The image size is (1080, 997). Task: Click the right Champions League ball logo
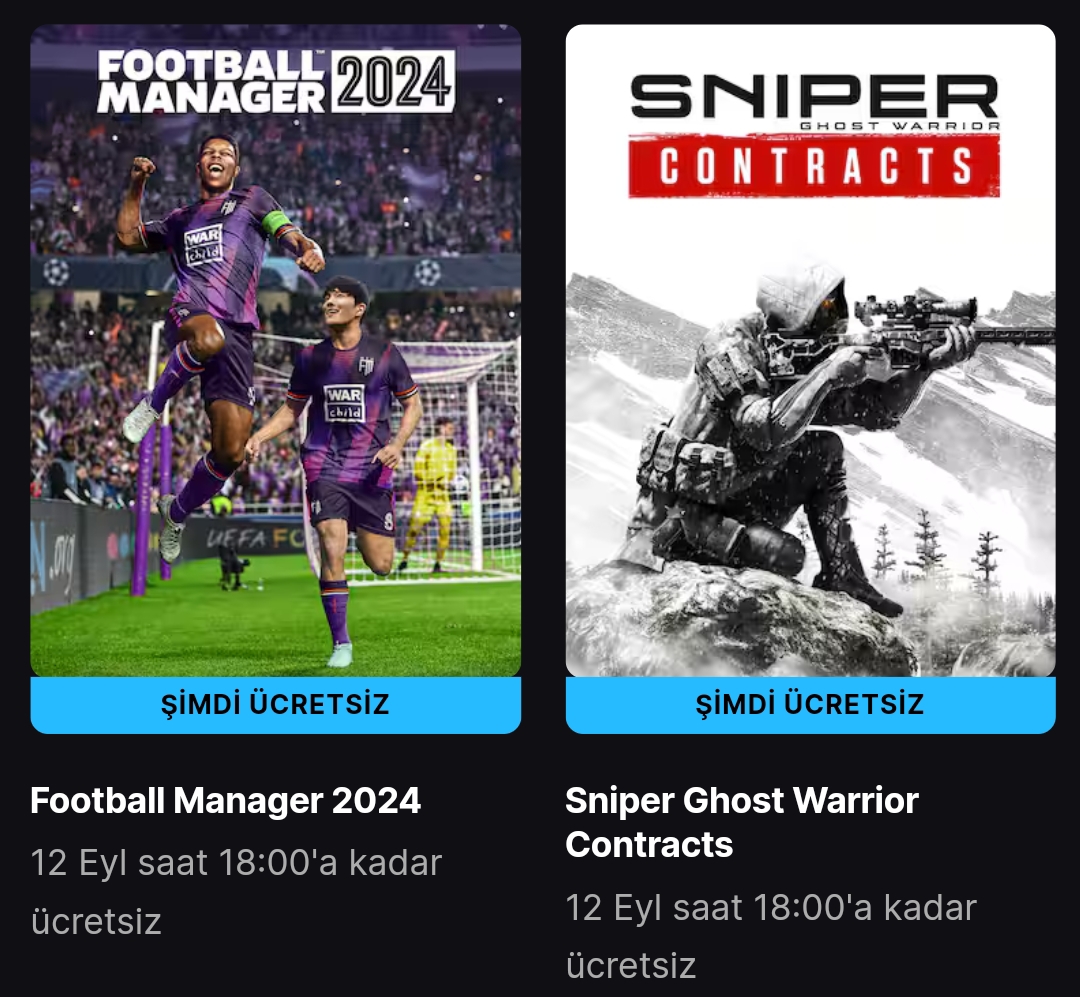[x=427, y=272]
